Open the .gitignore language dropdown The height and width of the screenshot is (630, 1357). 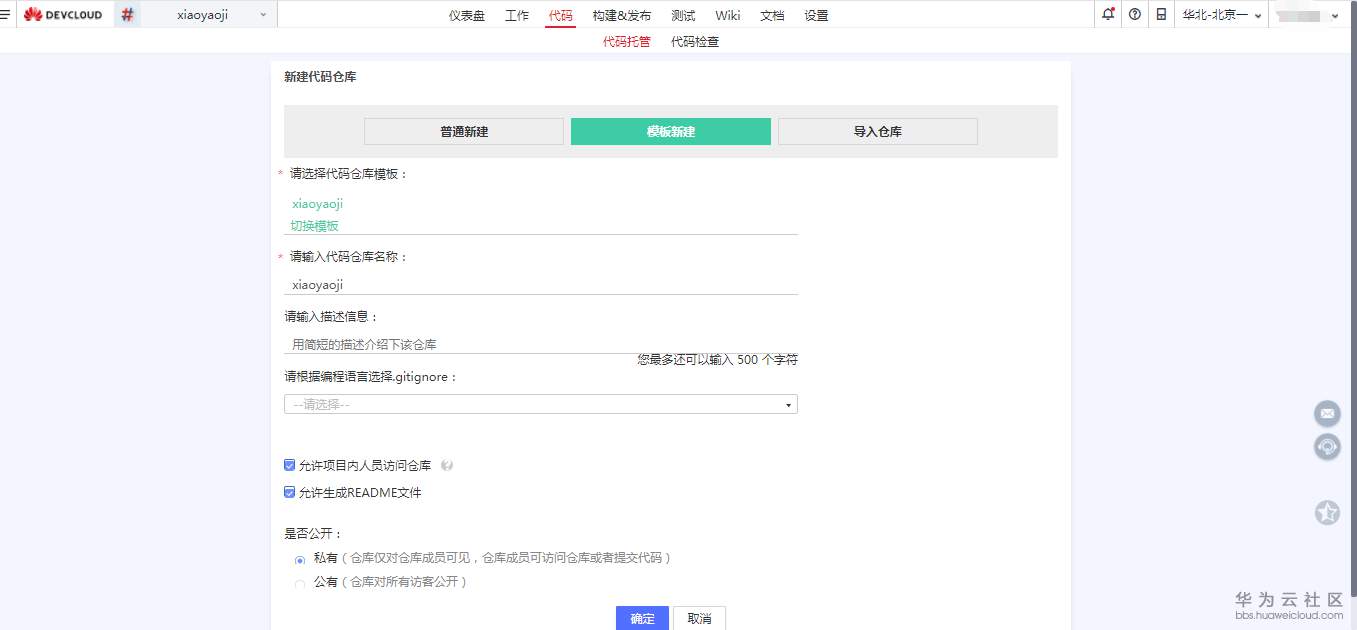[x=540, y=403]
